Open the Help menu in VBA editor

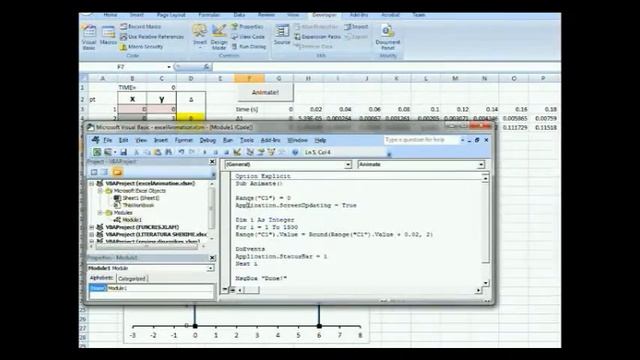coord(320,140)
